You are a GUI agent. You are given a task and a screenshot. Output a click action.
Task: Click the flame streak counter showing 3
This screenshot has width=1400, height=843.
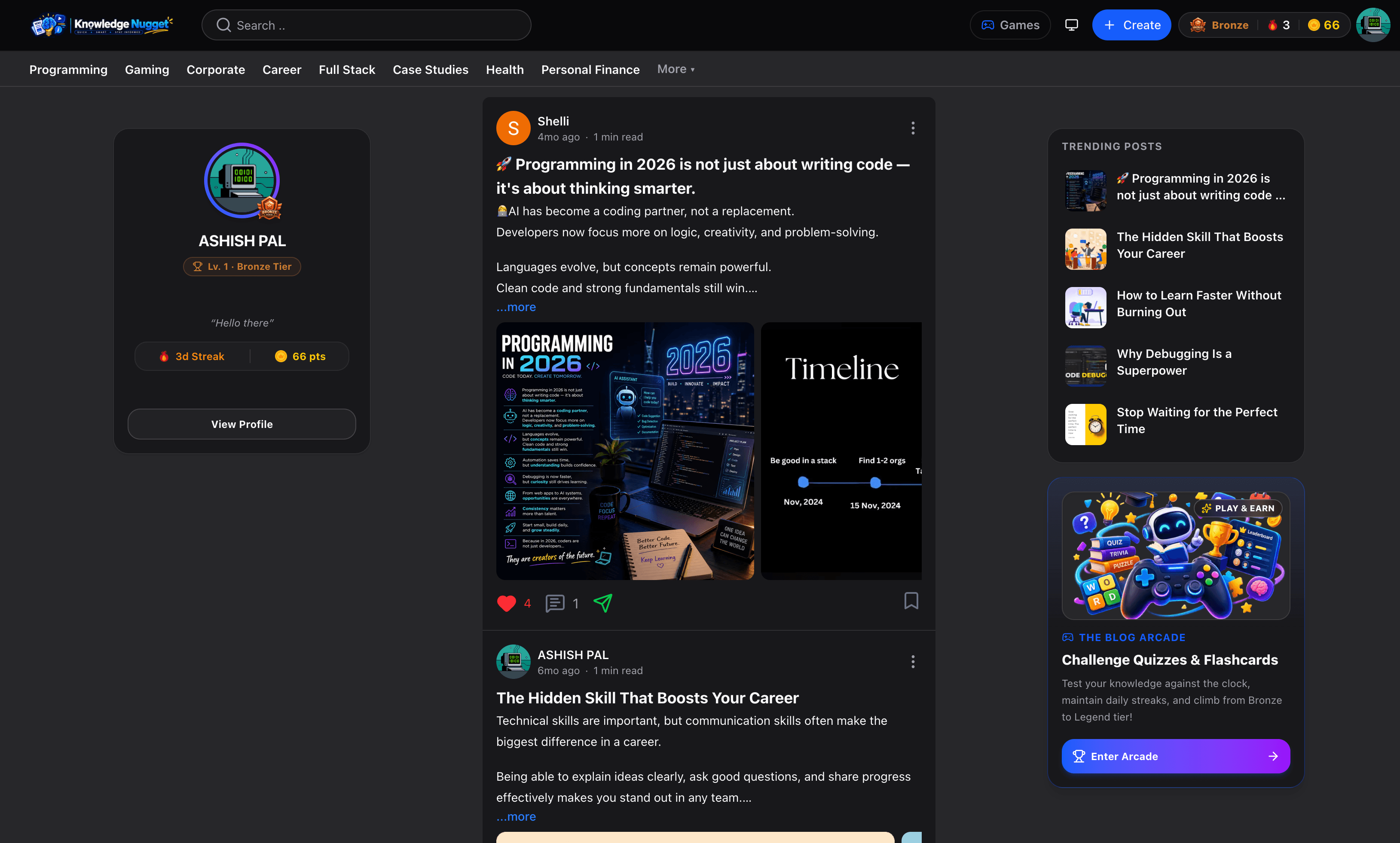point(1278,25)
